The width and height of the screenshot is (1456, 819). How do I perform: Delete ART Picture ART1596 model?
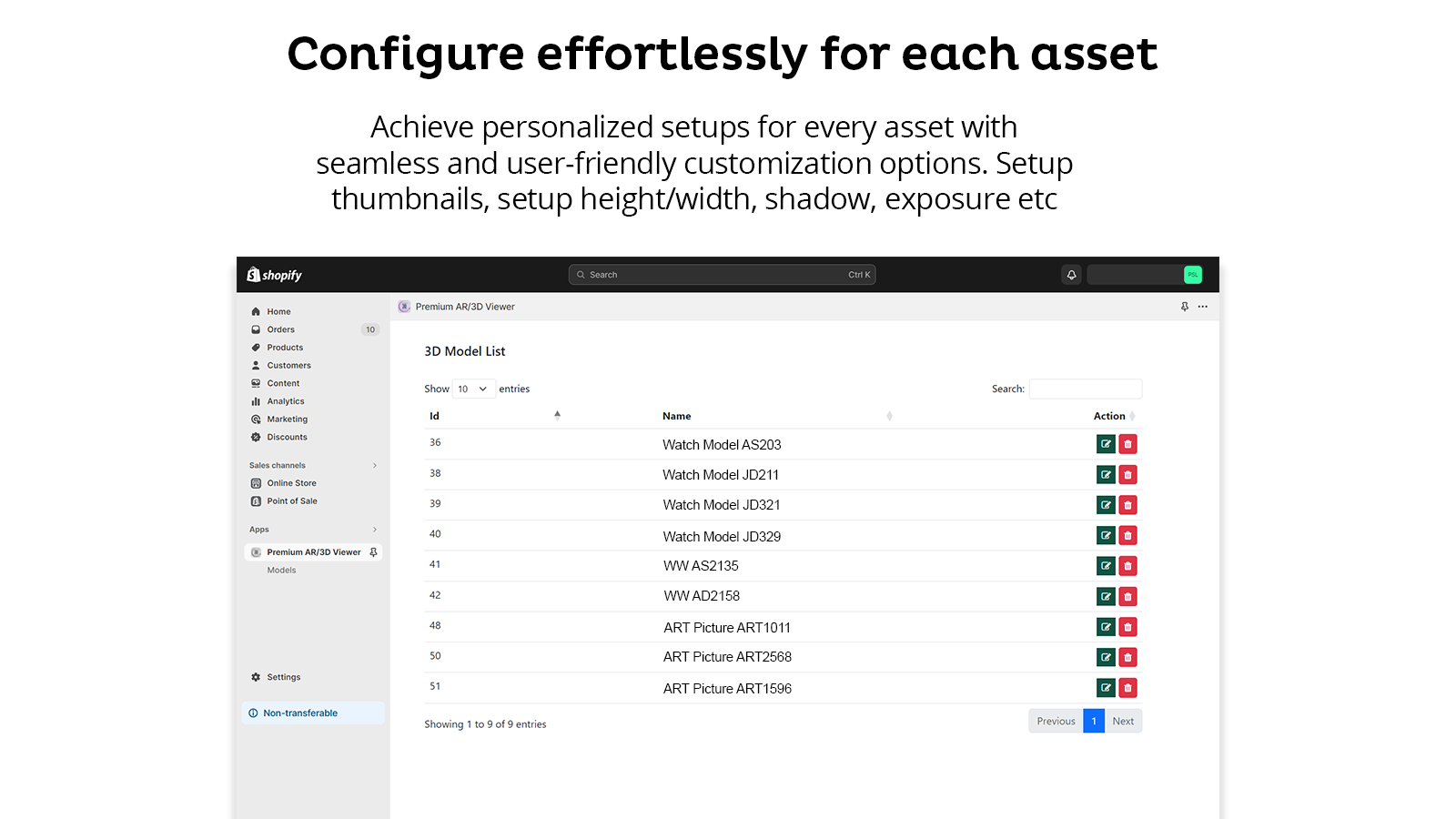pos(1127,688)
